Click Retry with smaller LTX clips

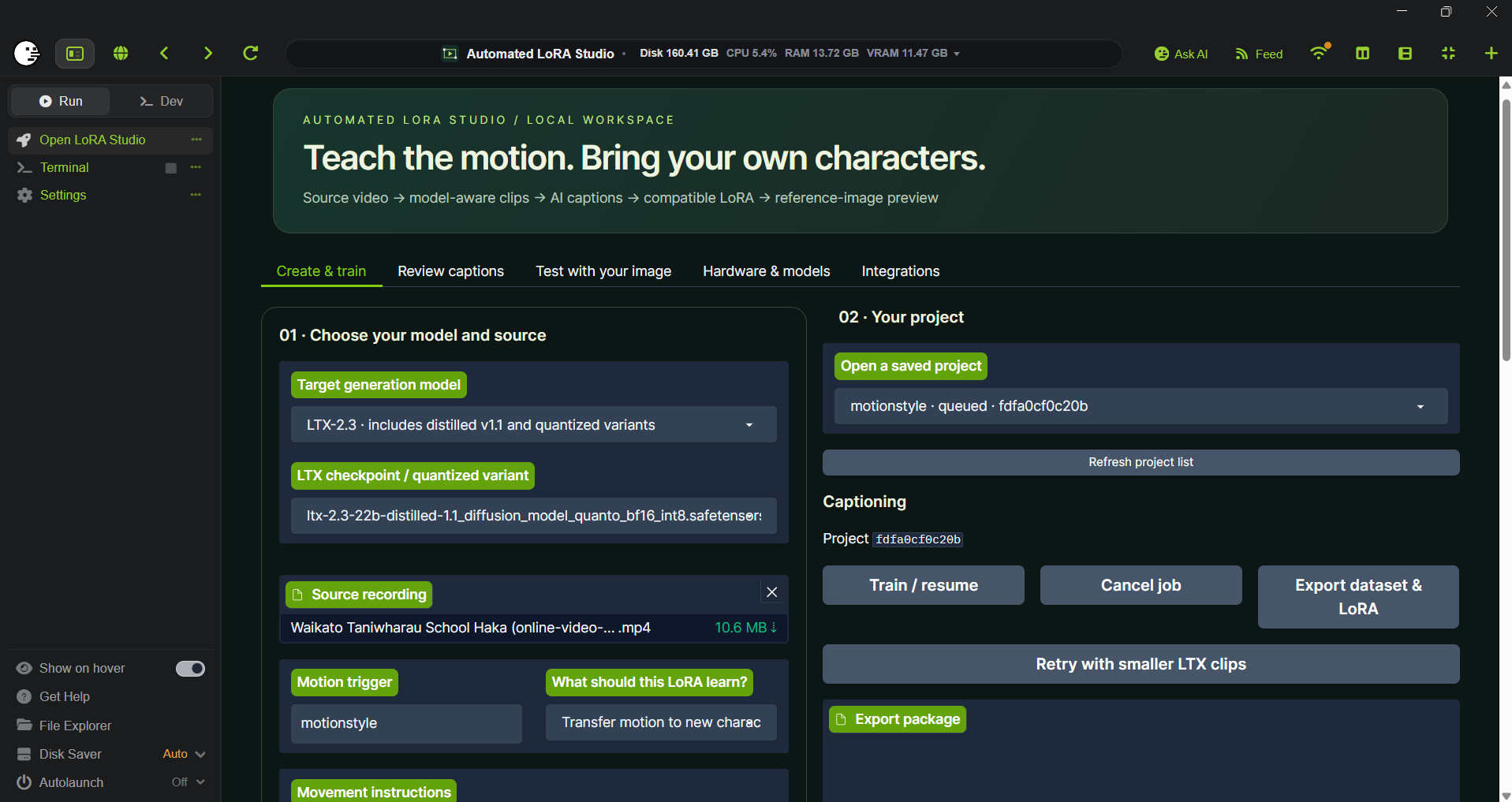[x=1141, y=664]
